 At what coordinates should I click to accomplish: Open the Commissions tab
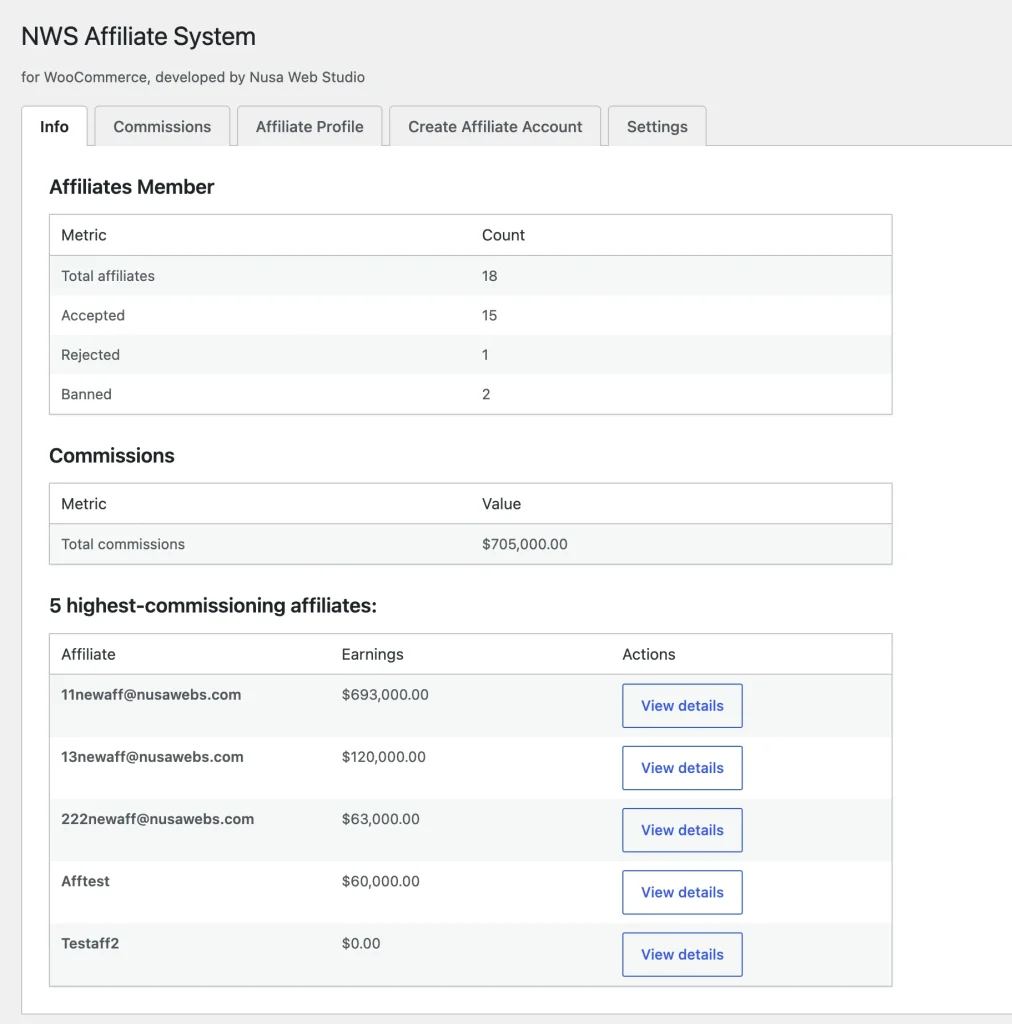point(162,127)
